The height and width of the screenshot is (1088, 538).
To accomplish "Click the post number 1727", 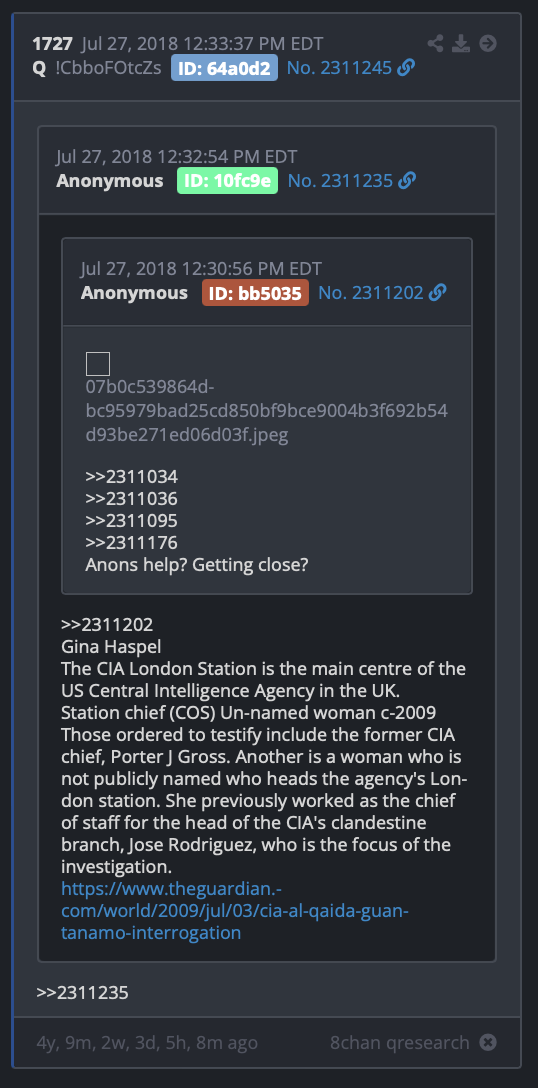I will [x=52, y=44].
